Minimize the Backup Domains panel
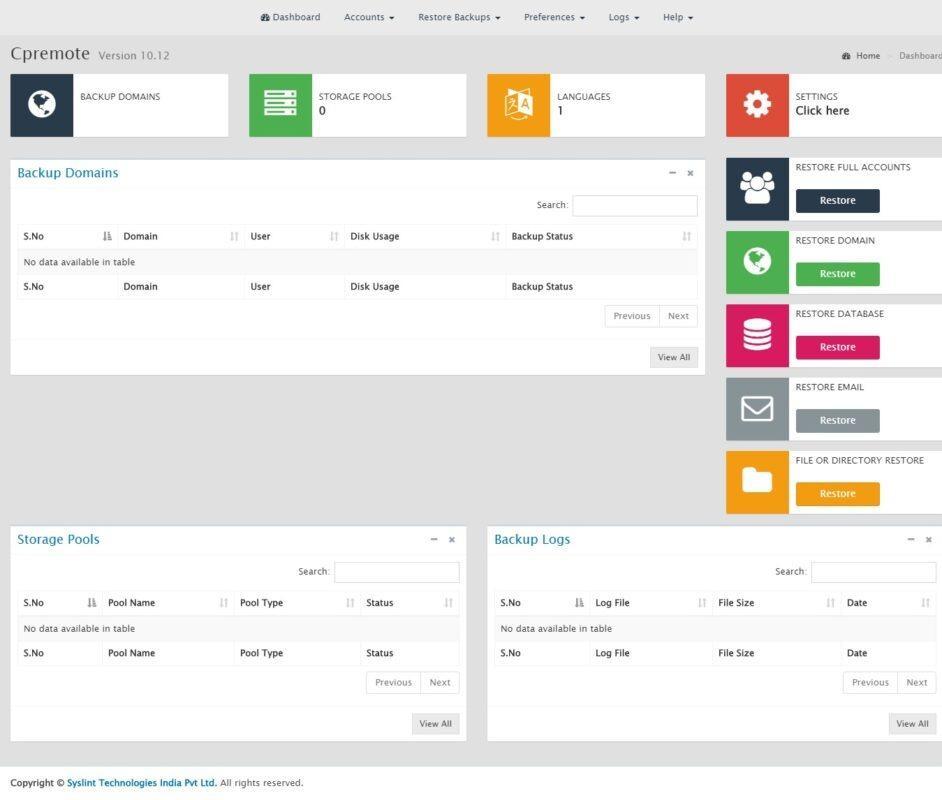 (x=672, y=173)
